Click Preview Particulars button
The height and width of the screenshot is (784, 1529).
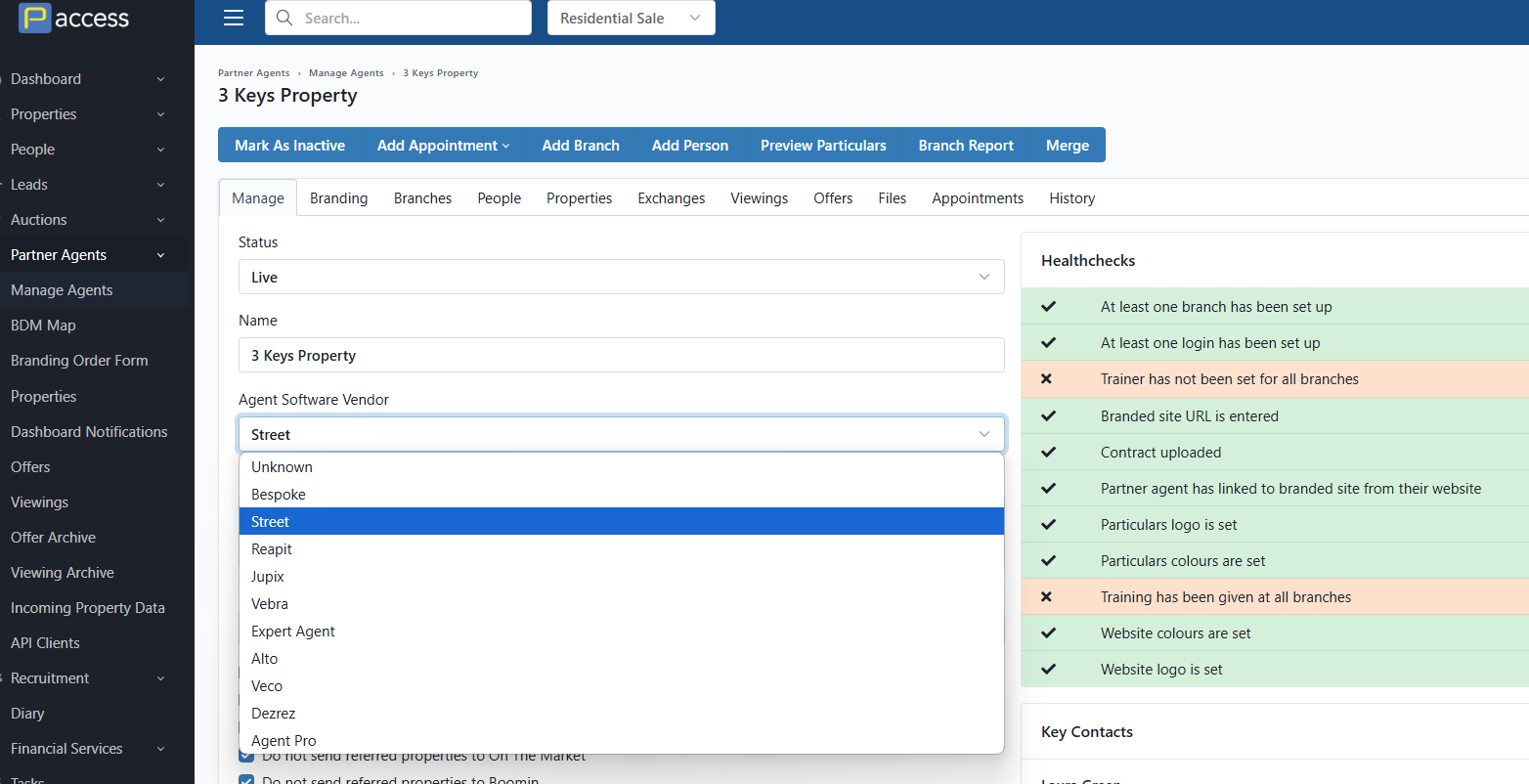pyautogui.click(x=823, y=145)
